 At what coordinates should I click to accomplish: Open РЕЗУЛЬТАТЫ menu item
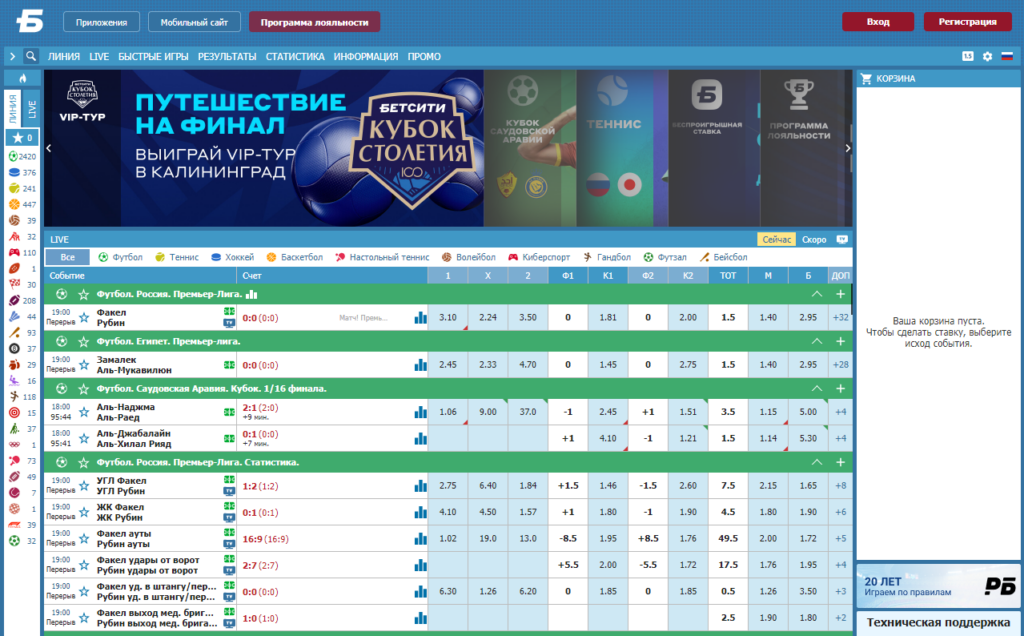[x=227, y=57]
